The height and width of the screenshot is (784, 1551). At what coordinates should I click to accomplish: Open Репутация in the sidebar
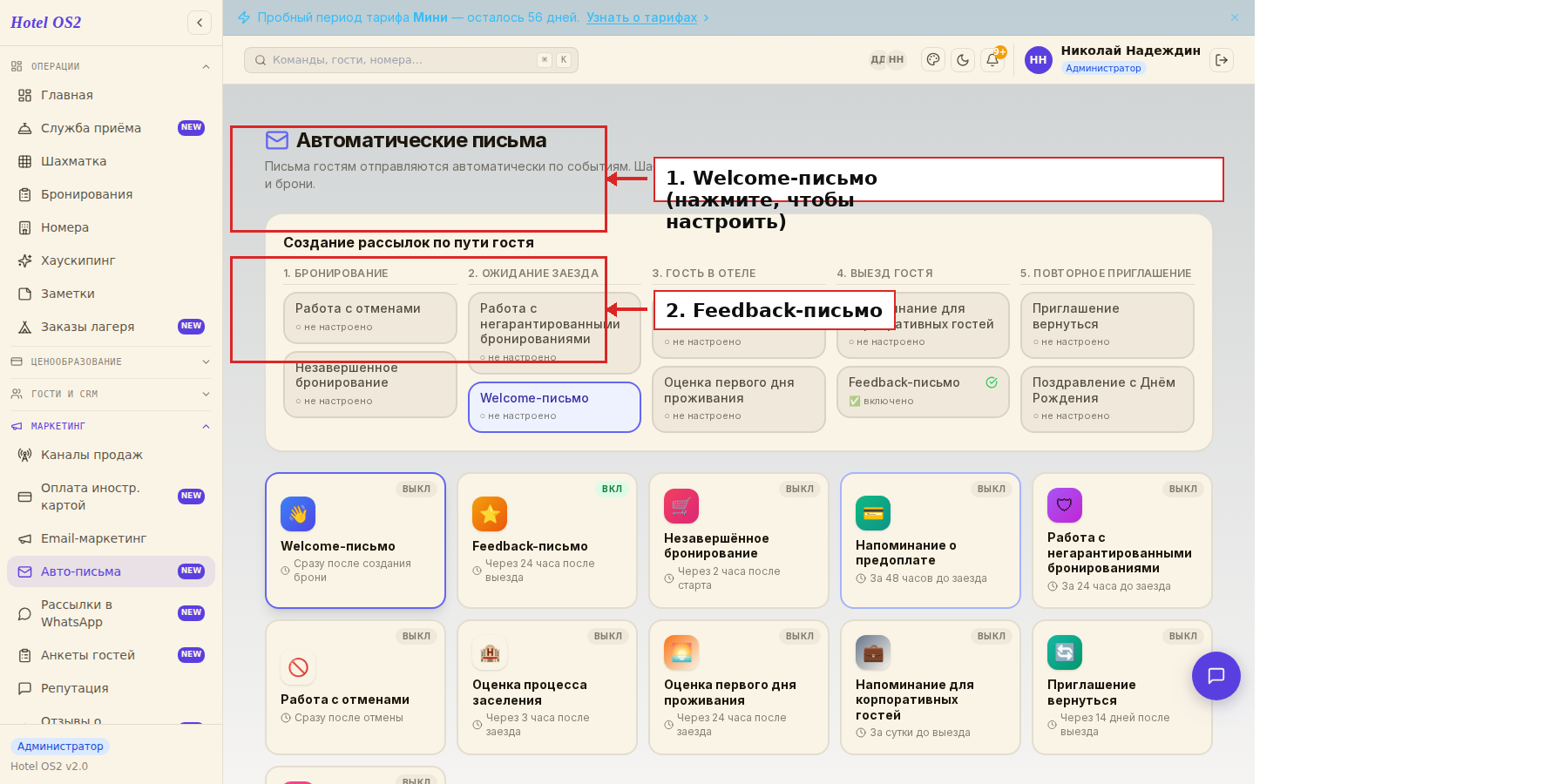pos(111,688)
